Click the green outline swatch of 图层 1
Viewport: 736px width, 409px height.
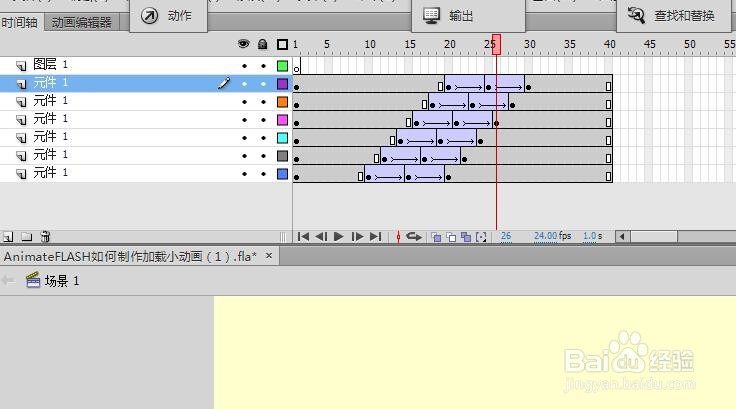pos(282,66)
